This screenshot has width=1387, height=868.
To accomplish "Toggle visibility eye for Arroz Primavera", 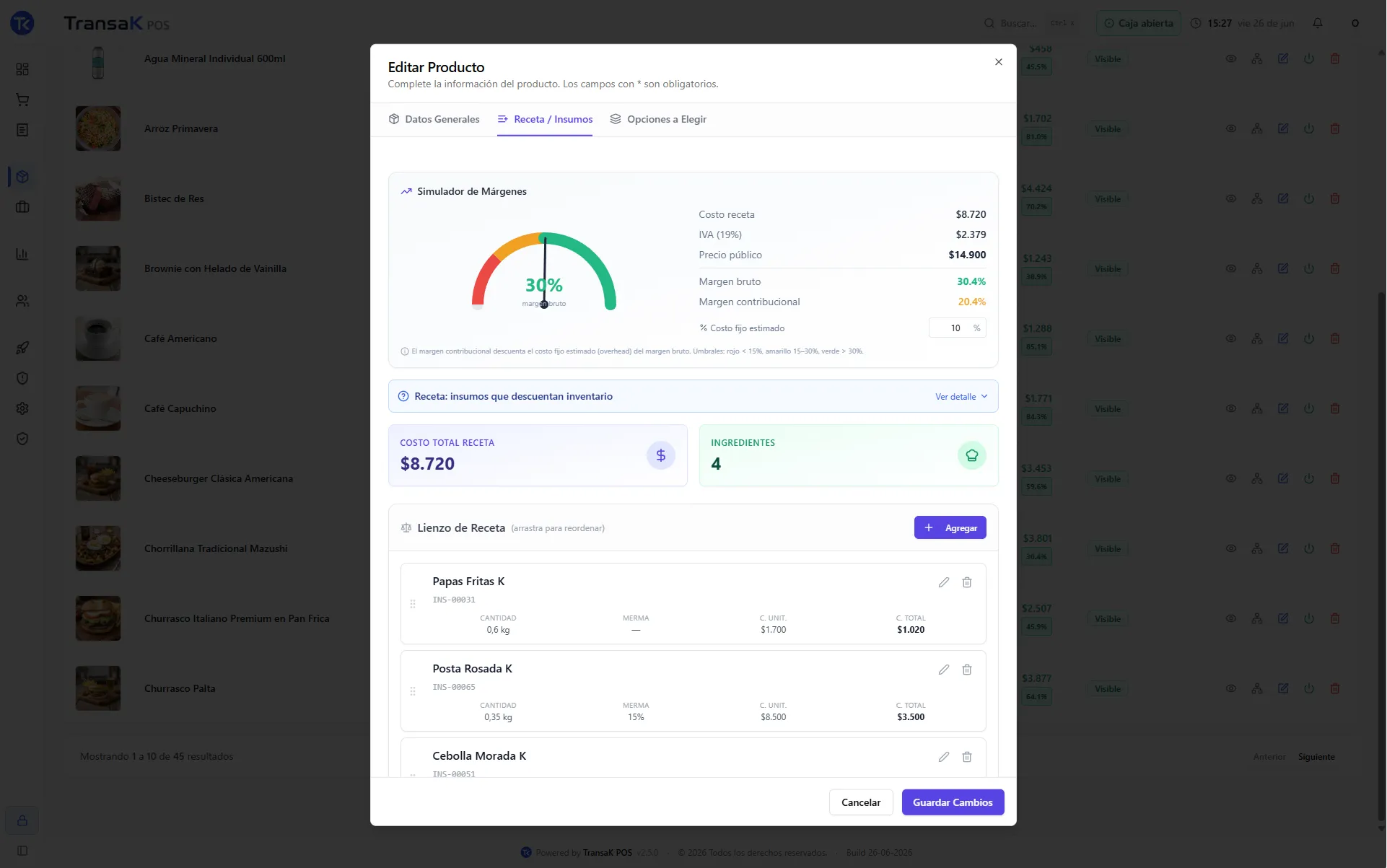I will [x=1230, y=129].
